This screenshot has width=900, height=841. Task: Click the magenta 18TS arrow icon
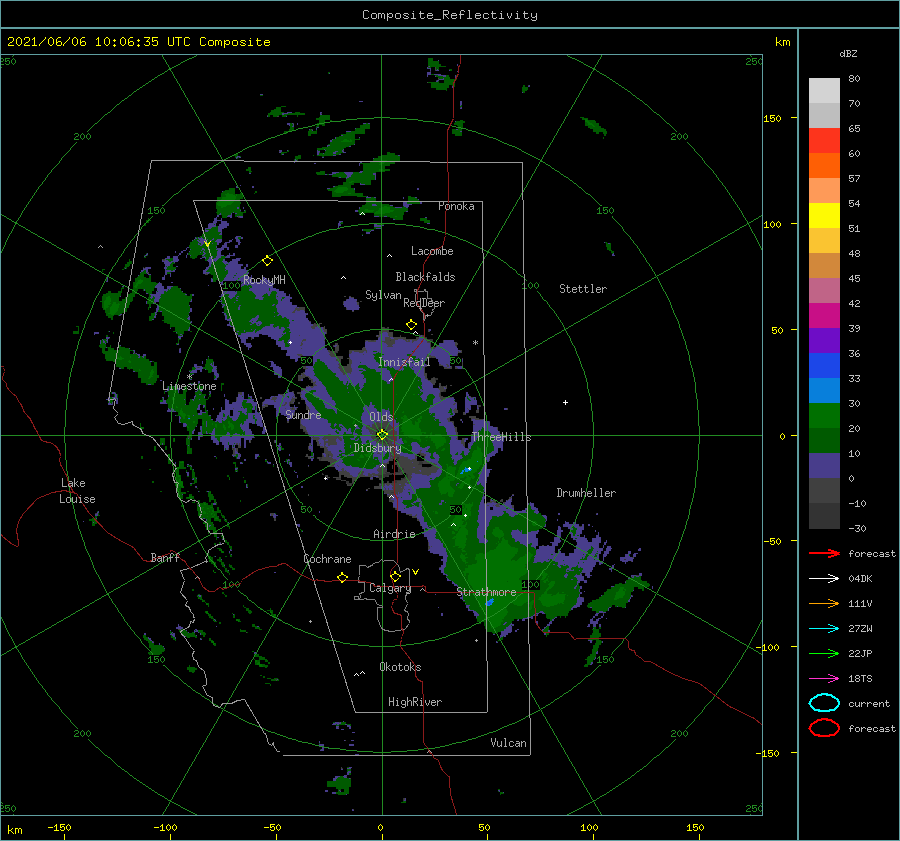824,679
